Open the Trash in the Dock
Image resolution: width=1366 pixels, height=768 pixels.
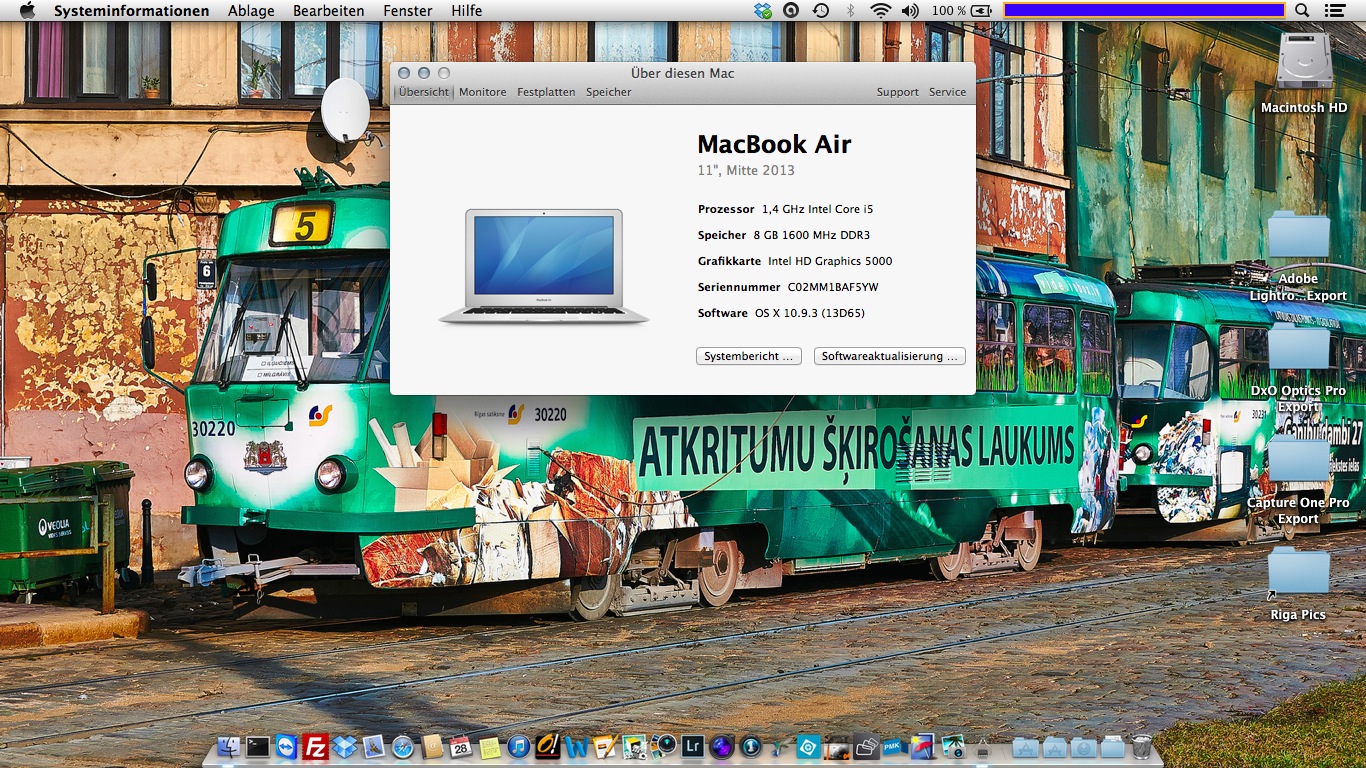pos(1142,747)
